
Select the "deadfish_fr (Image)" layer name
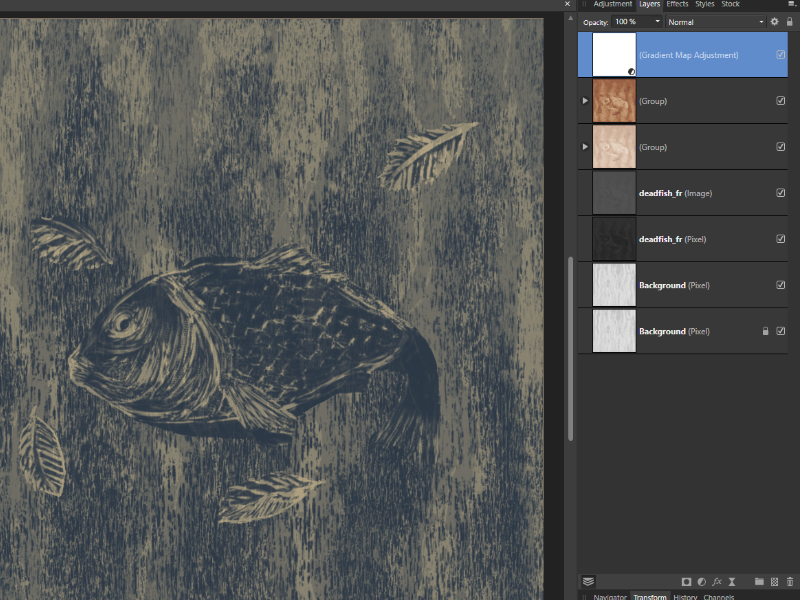click(x=676, y=193)
